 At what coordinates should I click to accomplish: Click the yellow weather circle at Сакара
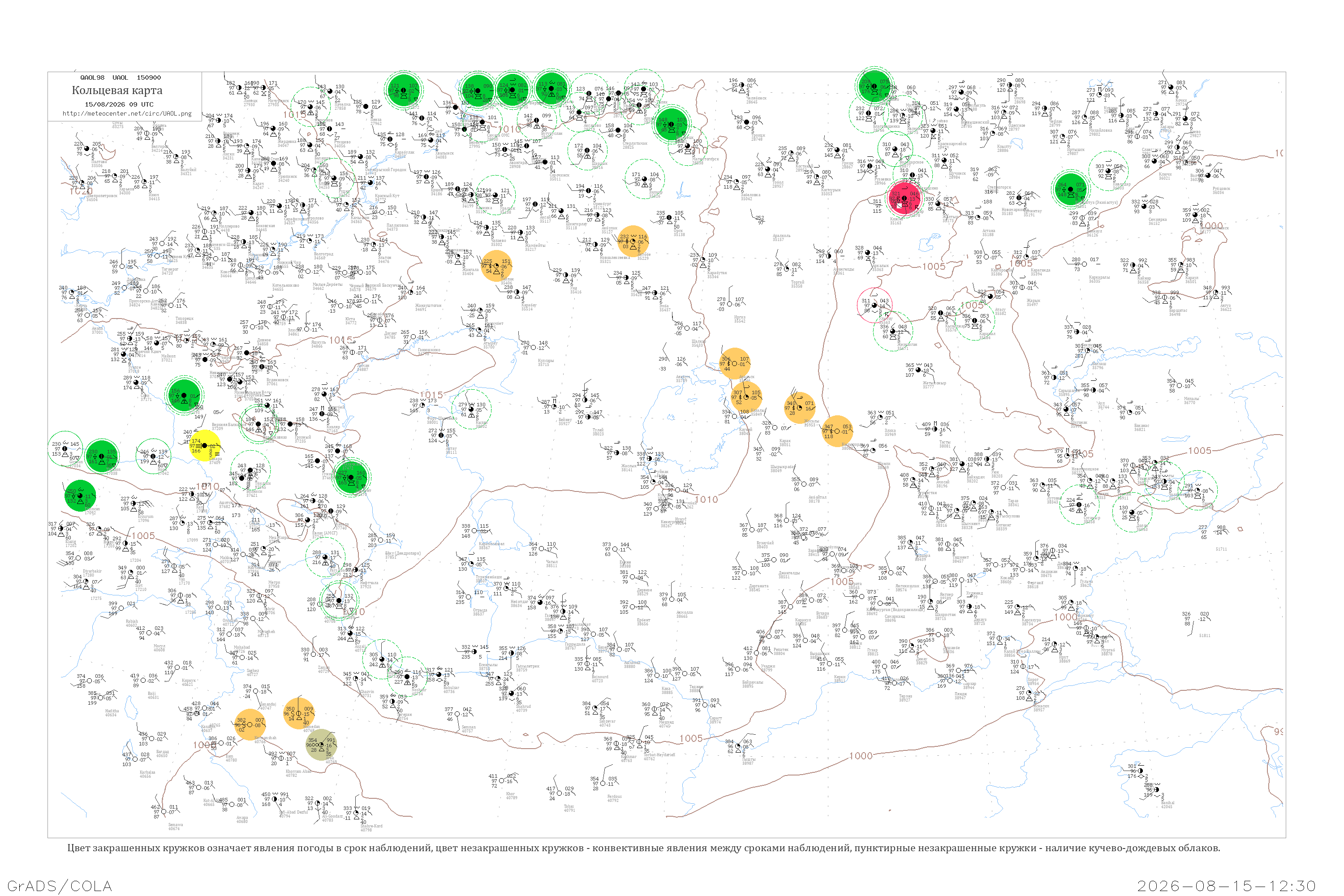[x=204, y=446]
